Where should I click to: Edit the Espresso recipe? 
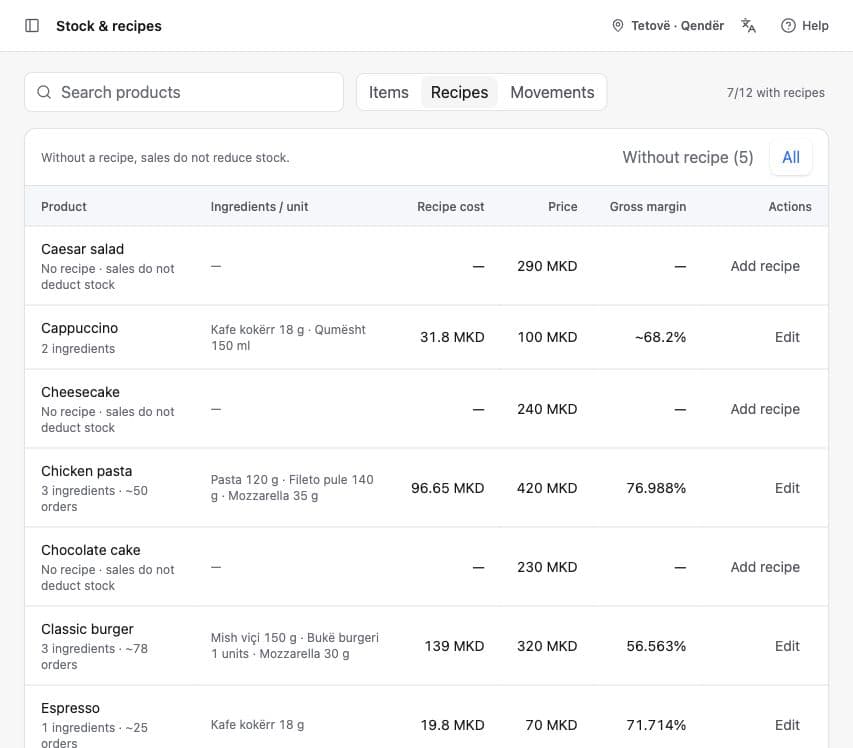787,725
